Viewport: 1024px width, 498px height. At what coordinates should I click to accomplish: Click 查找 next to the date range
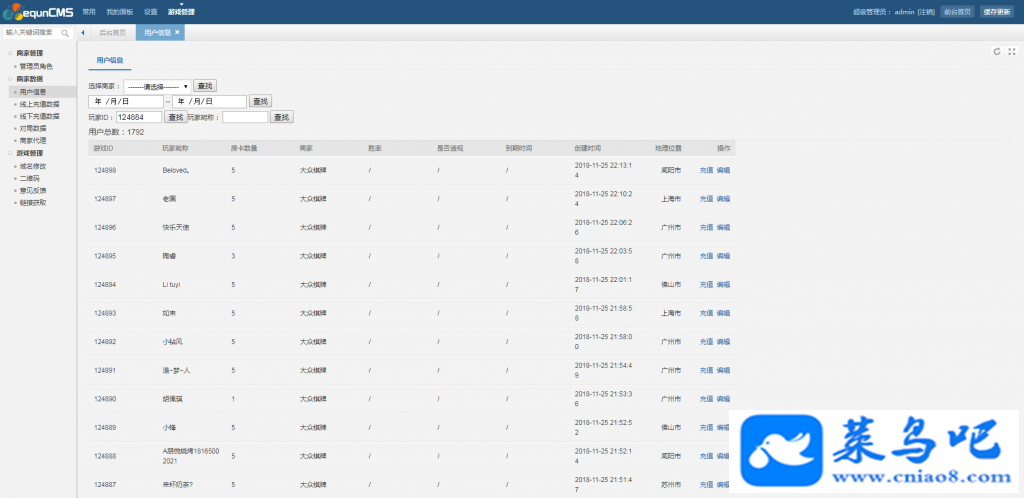pyautogui.click(x=260, y=101)
